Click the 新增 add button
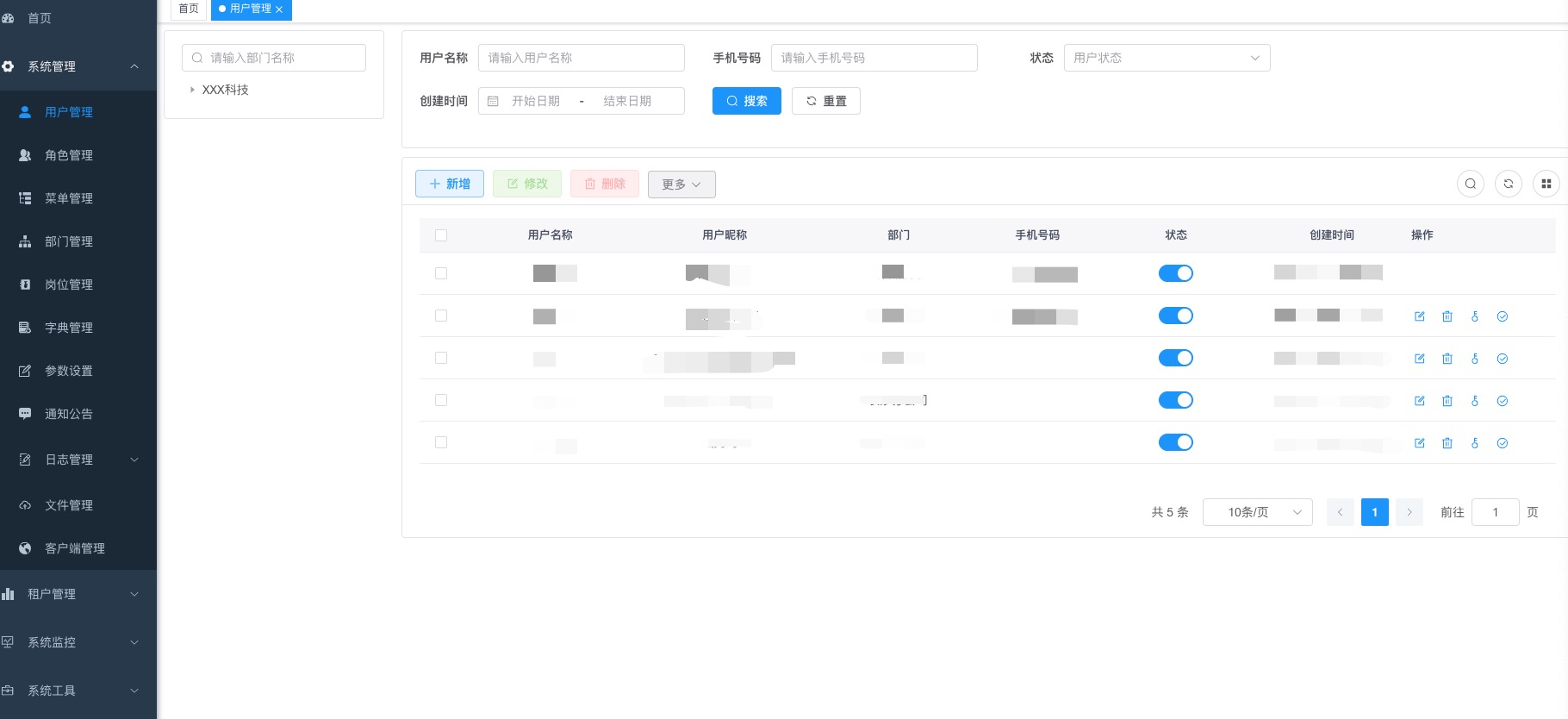Image resolution: width=1568 pixels, height=719 pixels. (x=450, y=184)
